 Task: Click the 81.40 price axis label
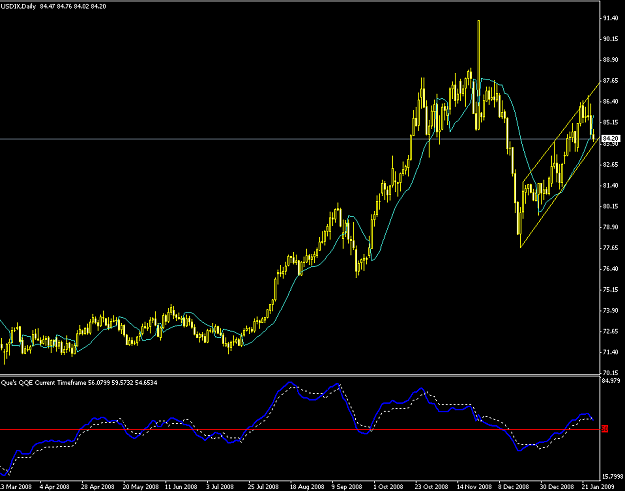pos(611,186)
